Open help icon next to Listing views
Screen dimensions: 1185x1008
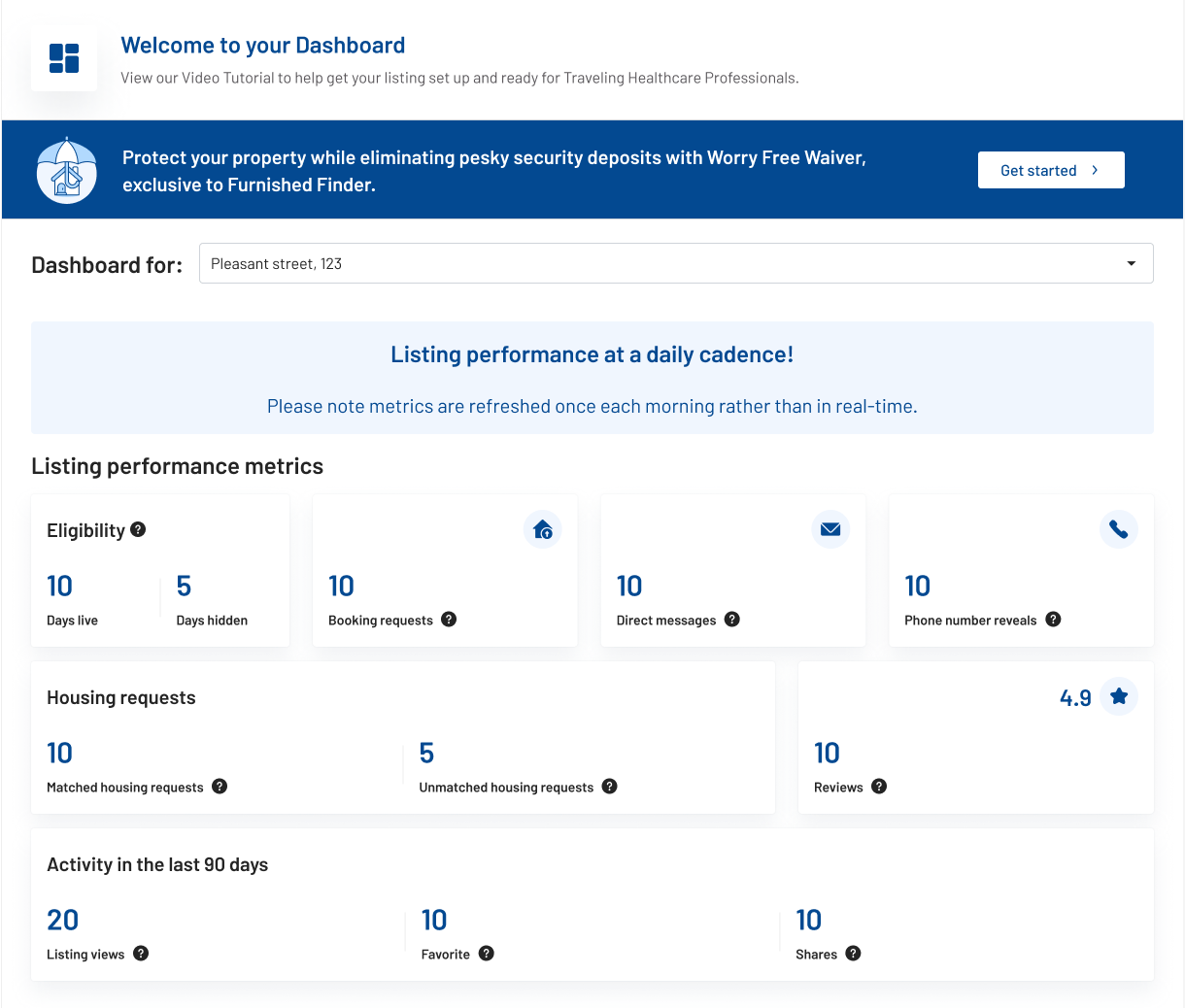coord(141,954)
